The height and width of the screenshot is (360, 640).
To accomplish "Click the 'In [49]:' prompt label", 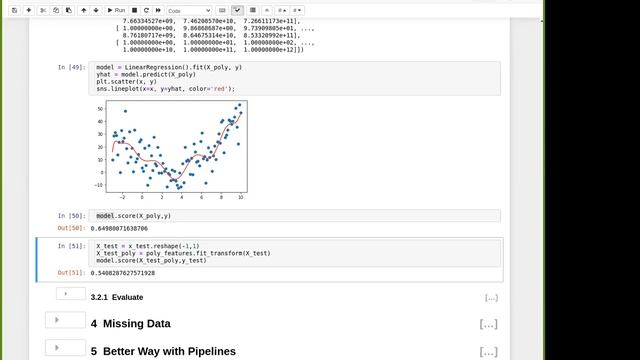I will coord(71,67).
